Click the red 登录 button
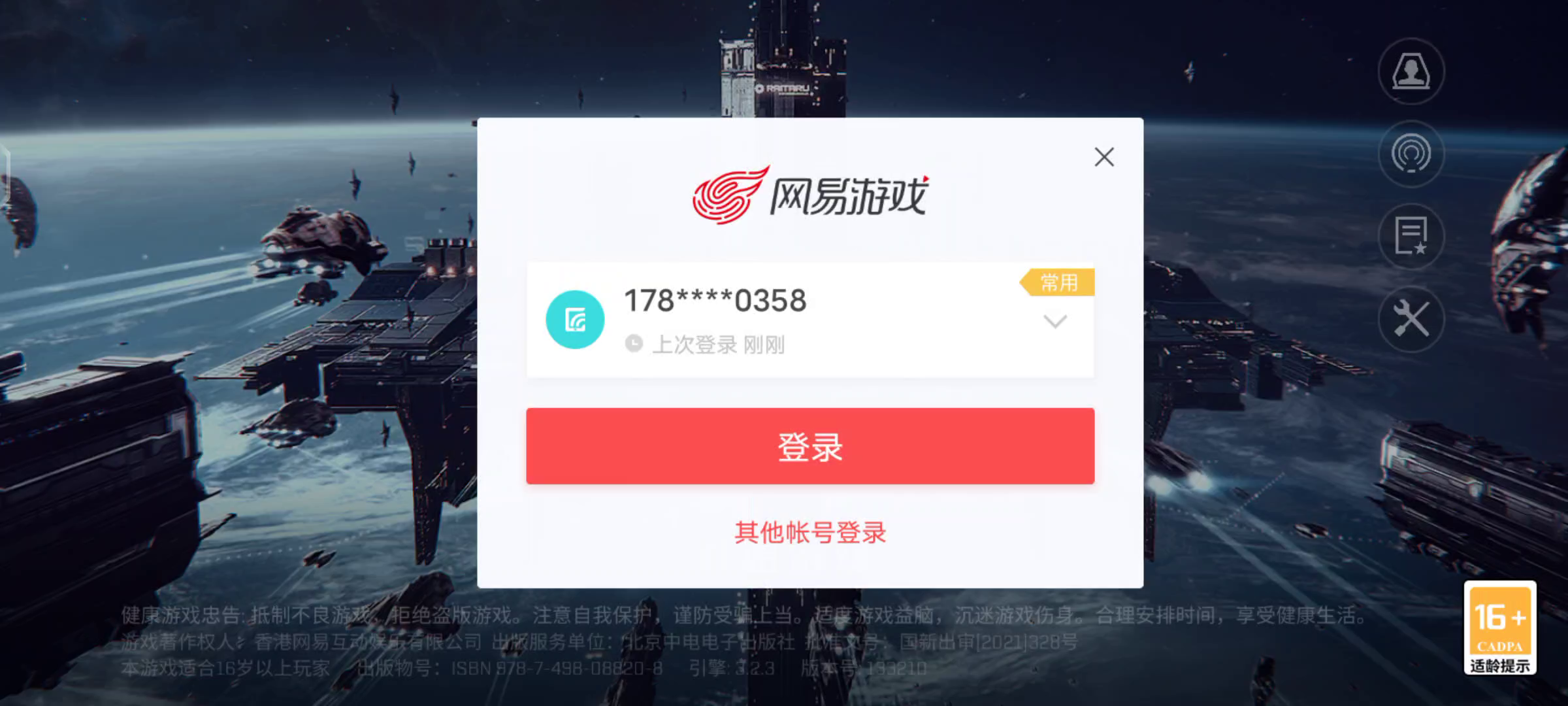The image size is (1568, 706). (810, 446)
